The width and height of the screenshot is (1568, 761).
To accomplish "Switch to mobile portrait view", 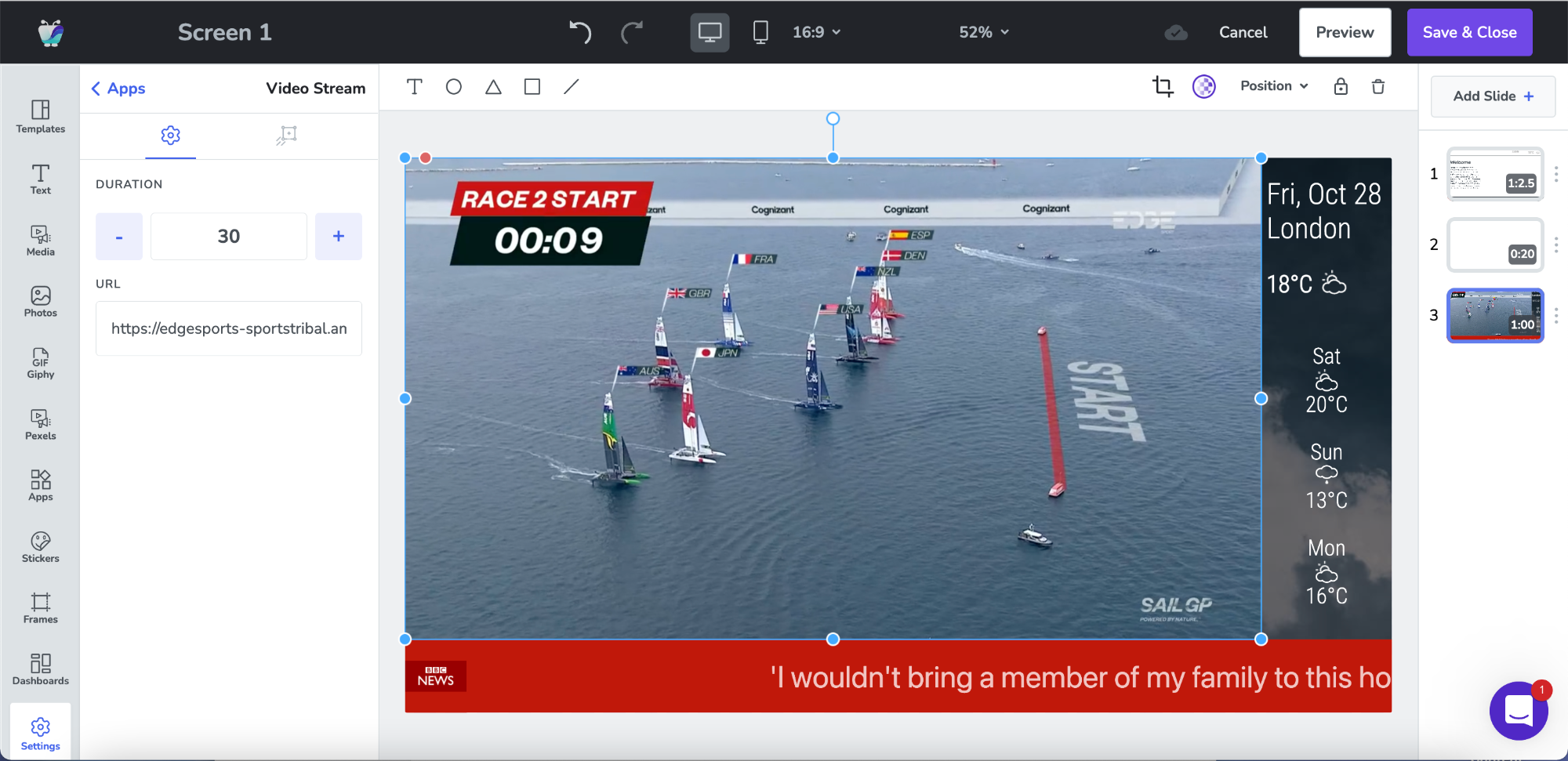I will tap(760, 32).
